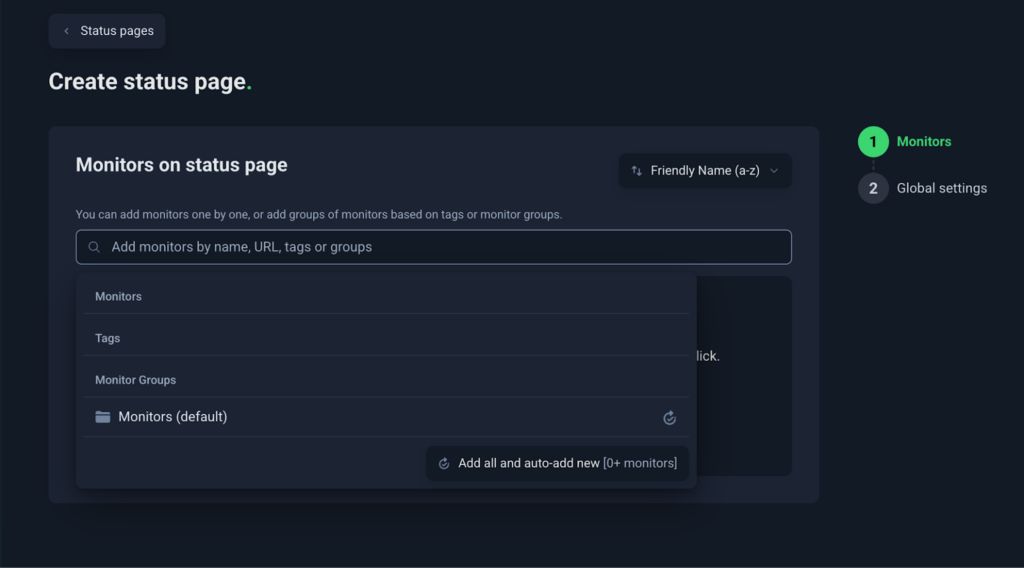The width and height of the screenshot is (1024, 568).
Task: Click the search magnifier icon
Action: coord(95,247)
